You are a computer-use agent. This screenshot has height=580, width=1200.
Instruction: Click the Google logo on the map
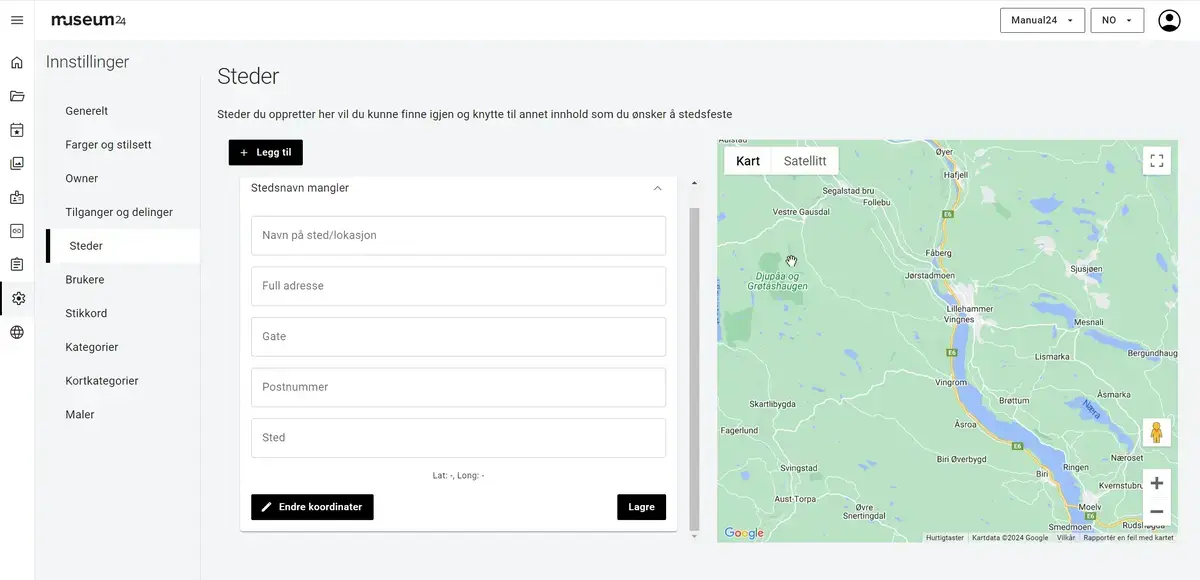pyautogui.click(x=744, y=533)
